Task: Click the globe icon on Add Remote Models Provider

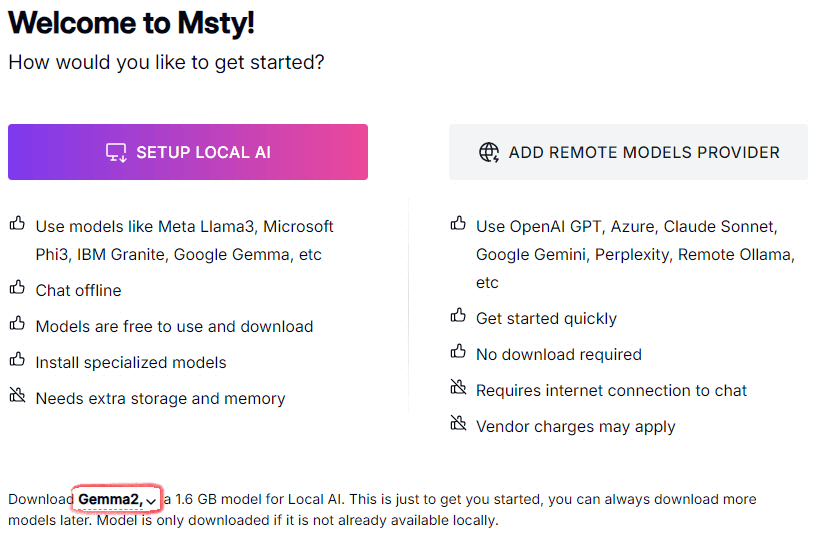Action: [x=489, y=153]
